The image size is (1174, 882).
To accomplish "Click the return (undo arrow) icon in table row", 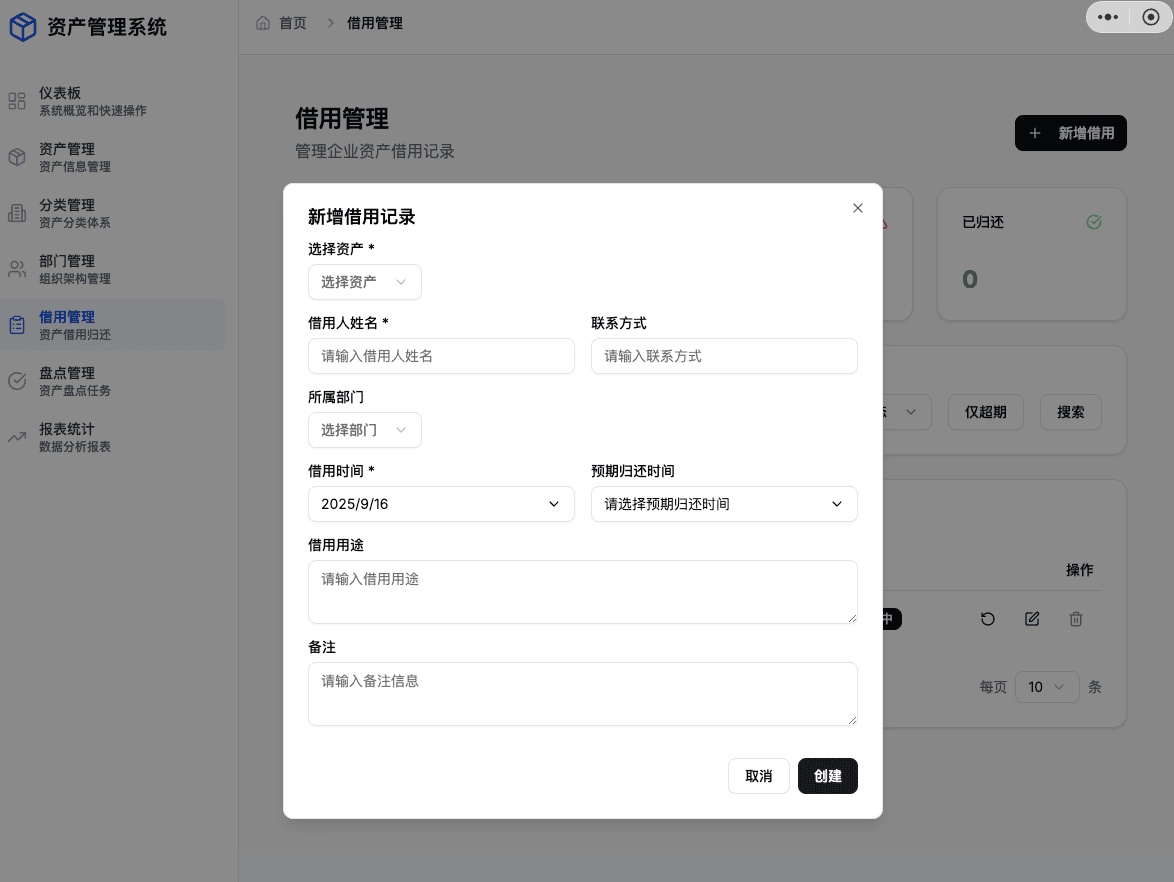I will click(988, 619).
